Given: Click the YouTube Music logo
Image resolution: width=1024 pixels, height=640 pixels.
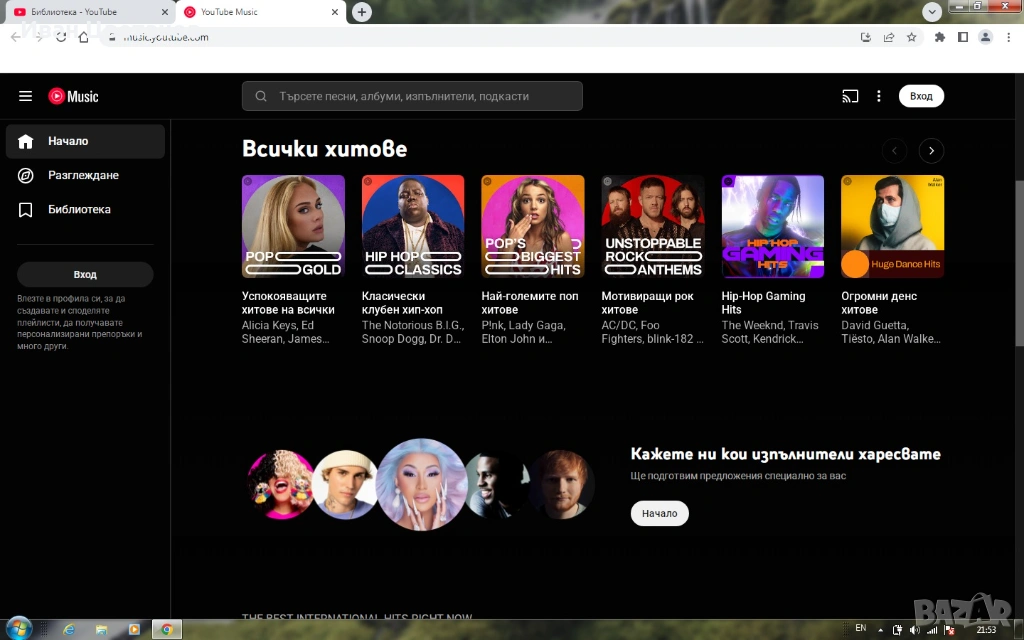Looking at the screenshot, I should [x=73, y=96].
